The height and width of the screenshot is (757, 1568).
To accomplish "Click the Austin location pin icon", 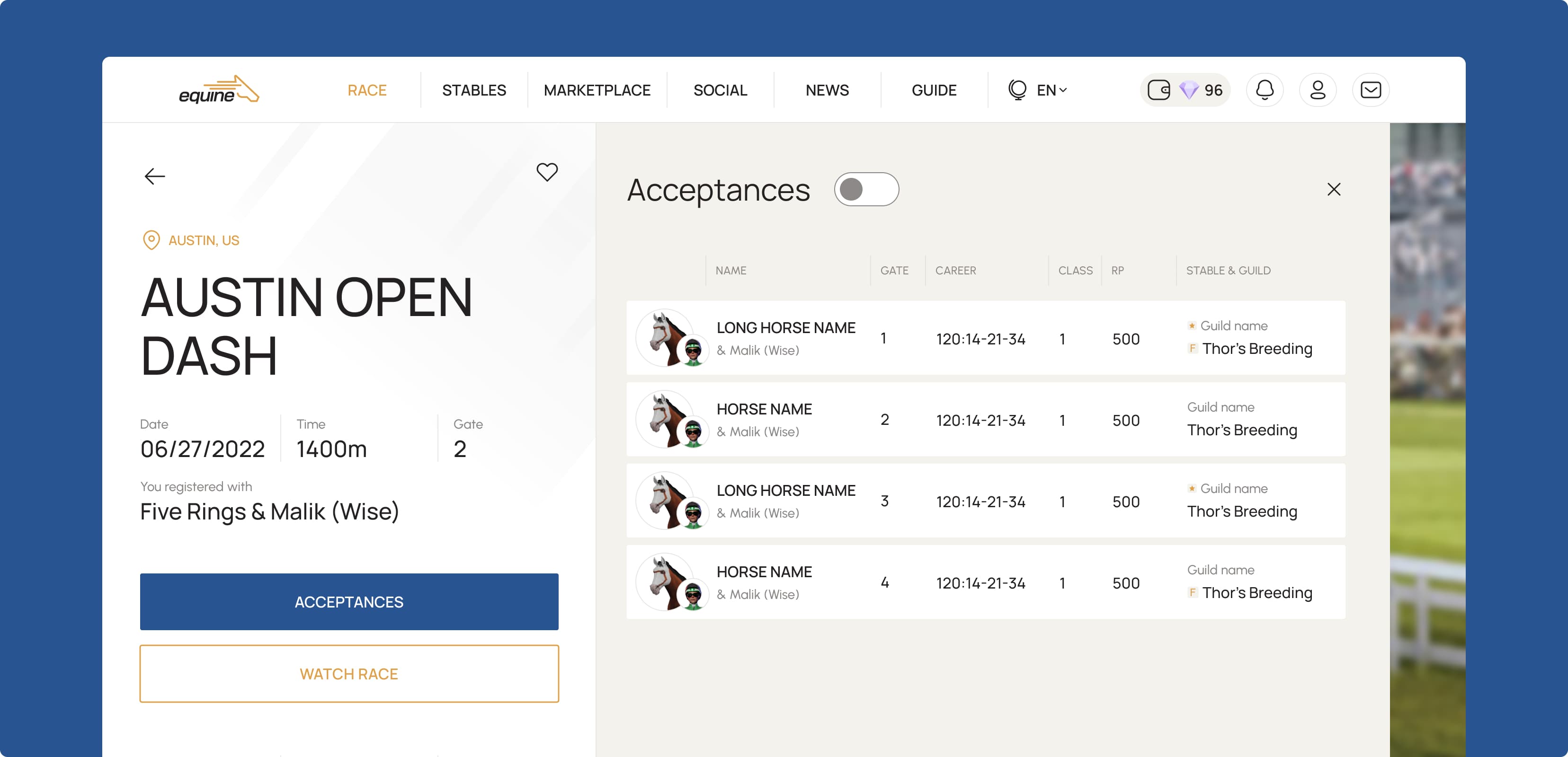I will (151, 240).
